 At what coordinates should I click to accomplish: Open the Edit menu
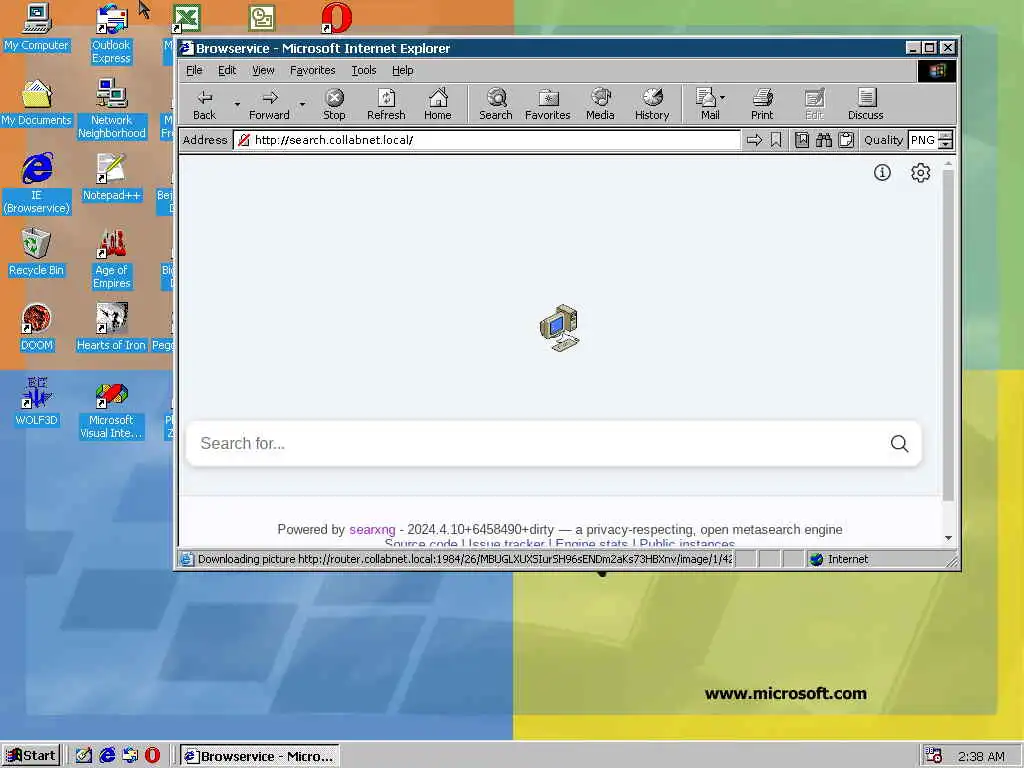point(227,70)
